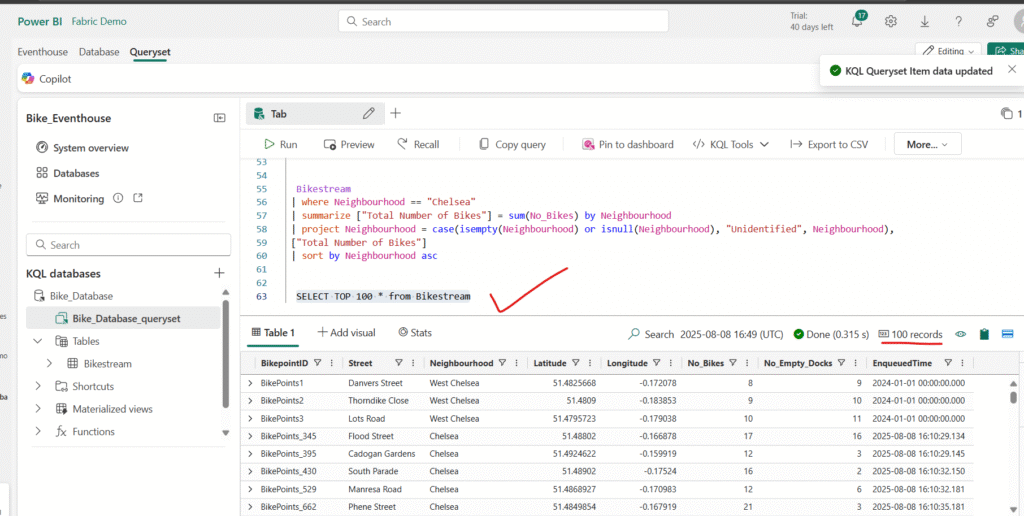
Task: Open the Fabric Demo workspace link
Action: (x=99, y=22)
